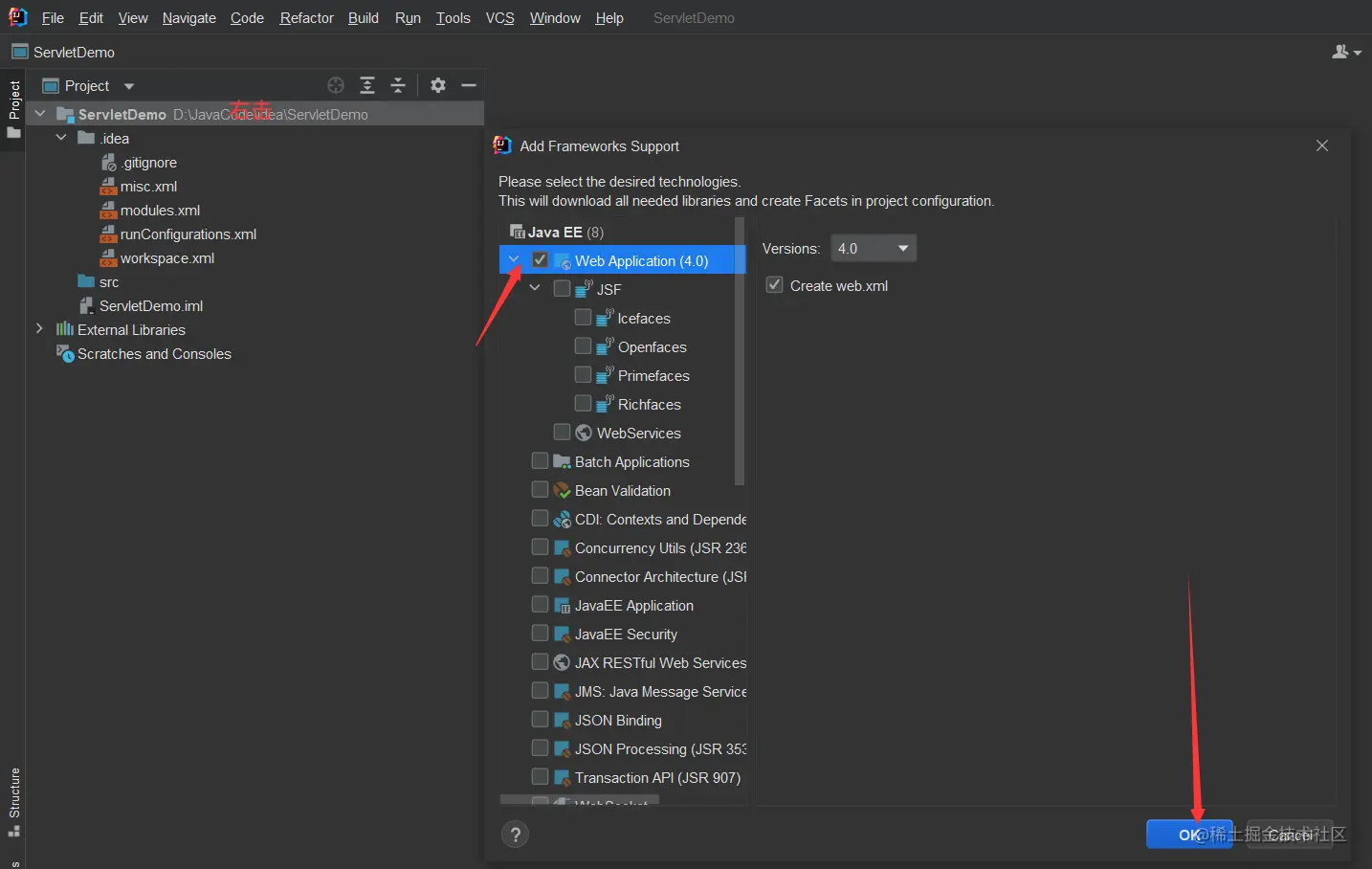
Task: Enable the JSF checkbox
Action: (563, 288)
